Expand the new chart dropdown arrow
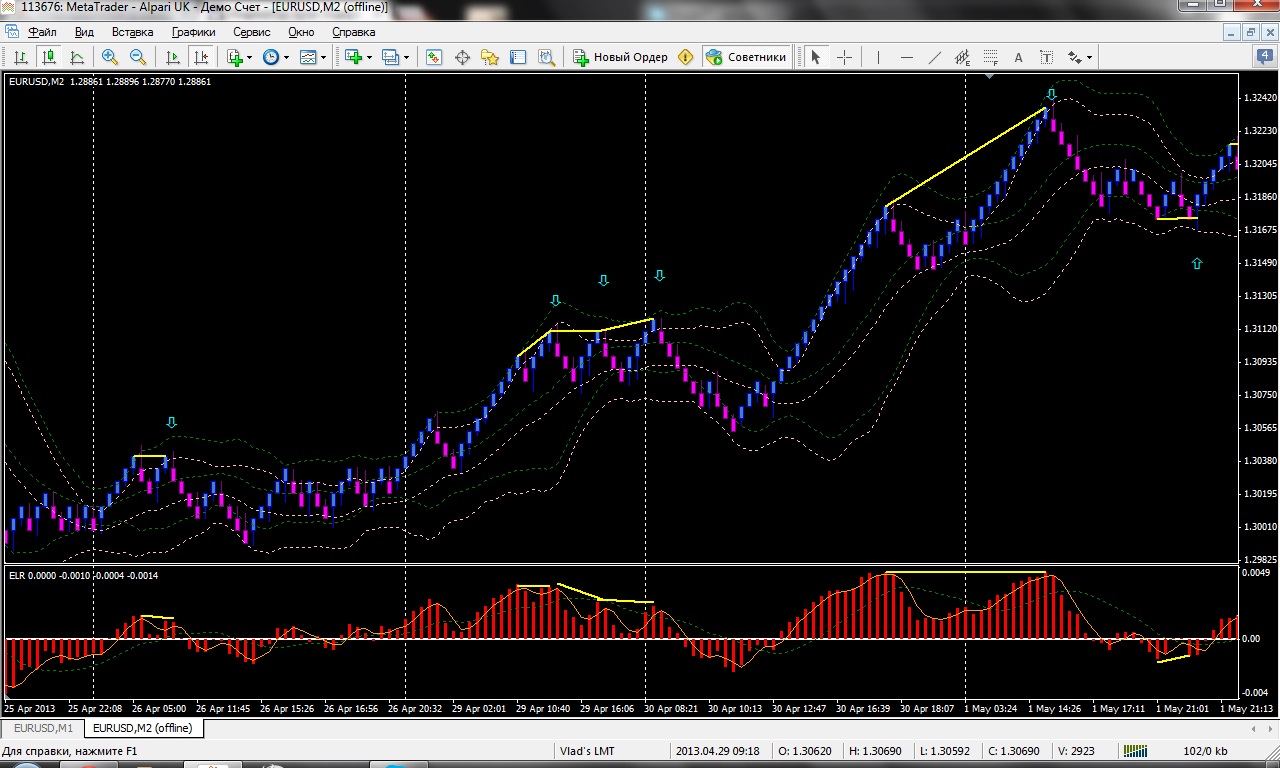The width and height of the screenshot is (1280, 768). tap(369, 57)
